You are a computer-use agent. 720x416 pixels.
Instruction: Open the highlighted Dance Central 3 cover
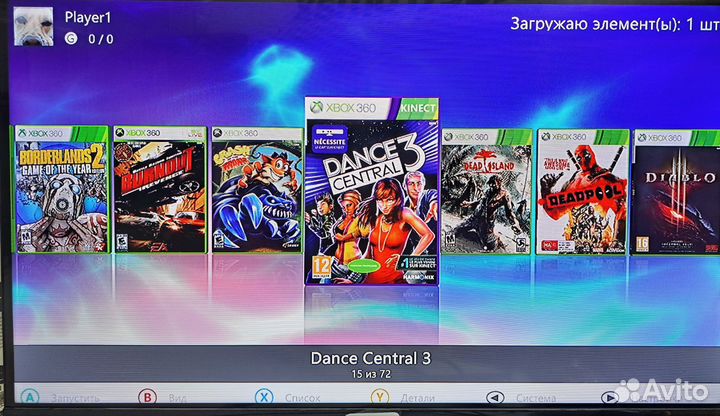pos(371,191)
